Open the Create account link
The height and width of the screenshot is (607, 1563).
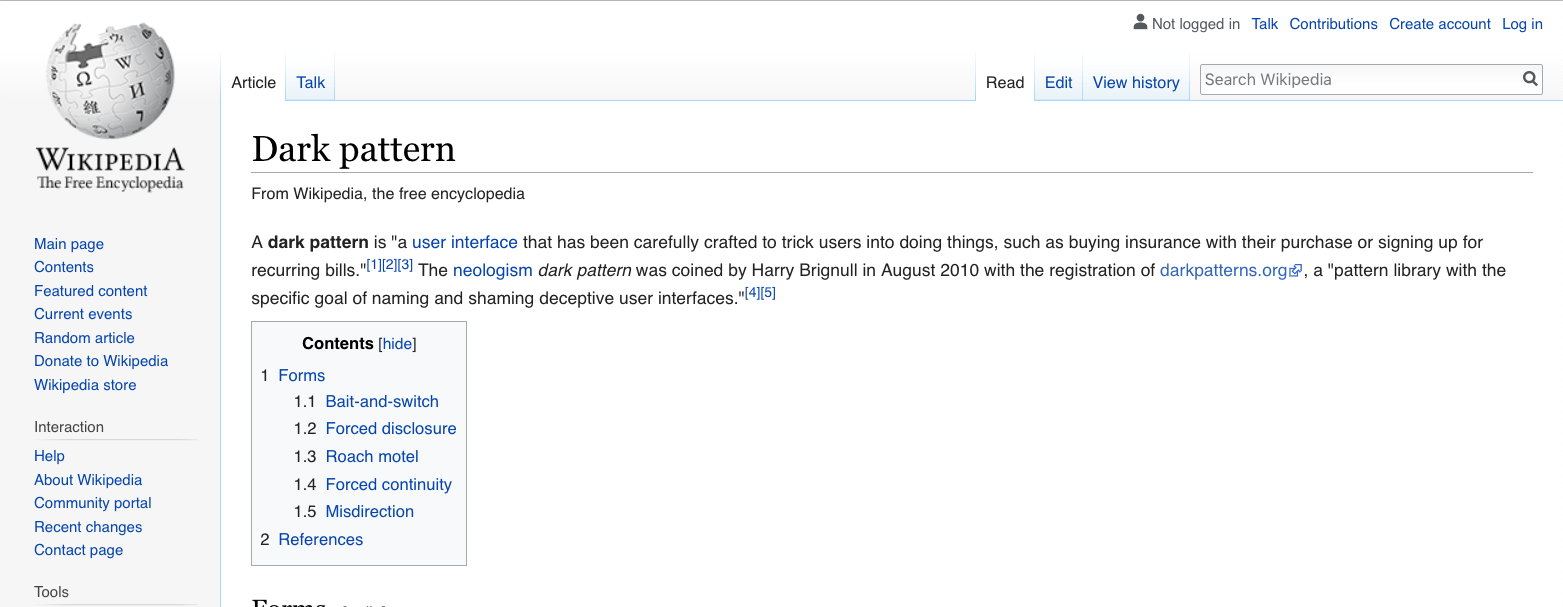(1439, 23)
